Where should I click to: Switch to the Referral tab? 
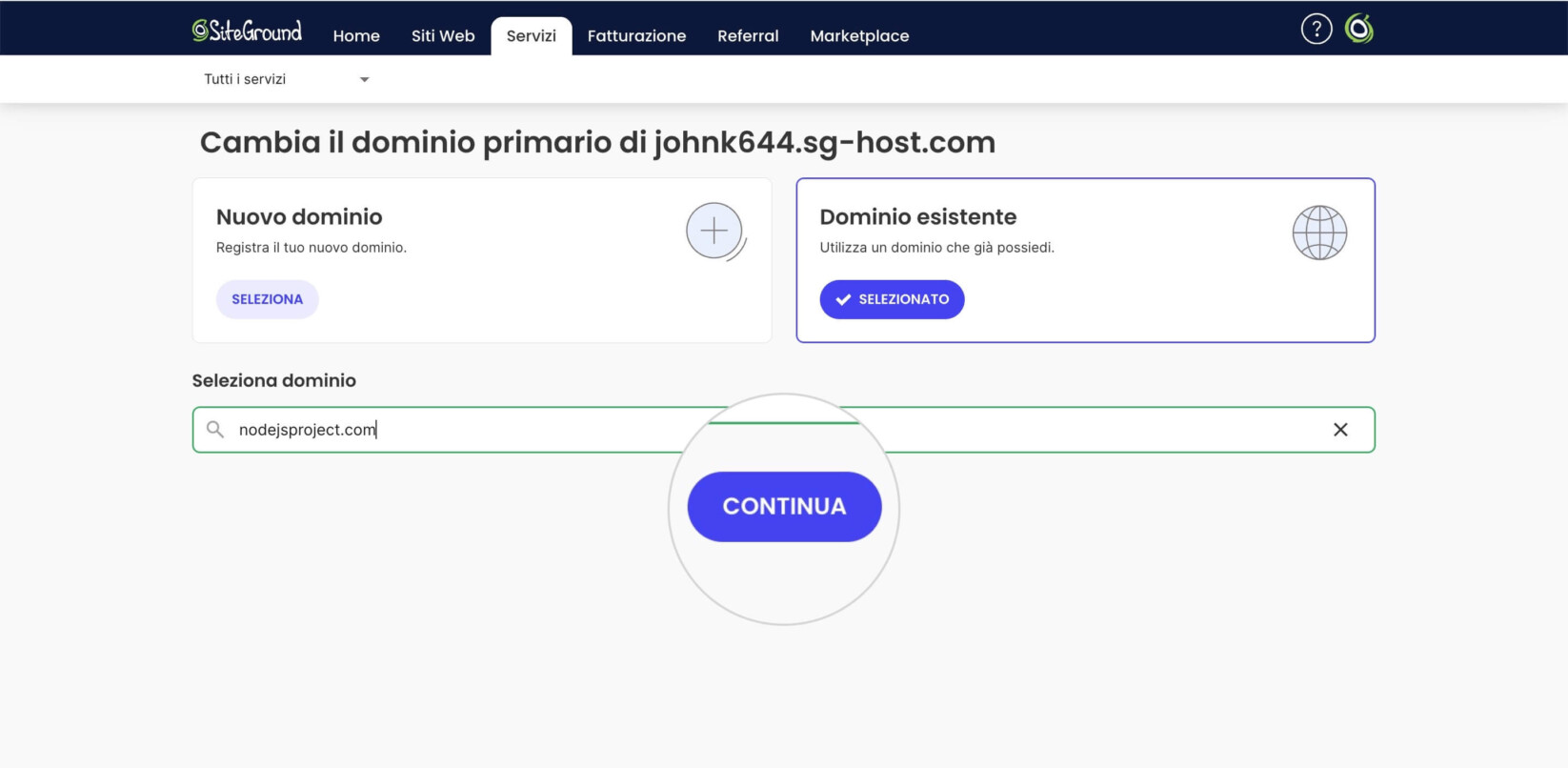pos(748,36)
